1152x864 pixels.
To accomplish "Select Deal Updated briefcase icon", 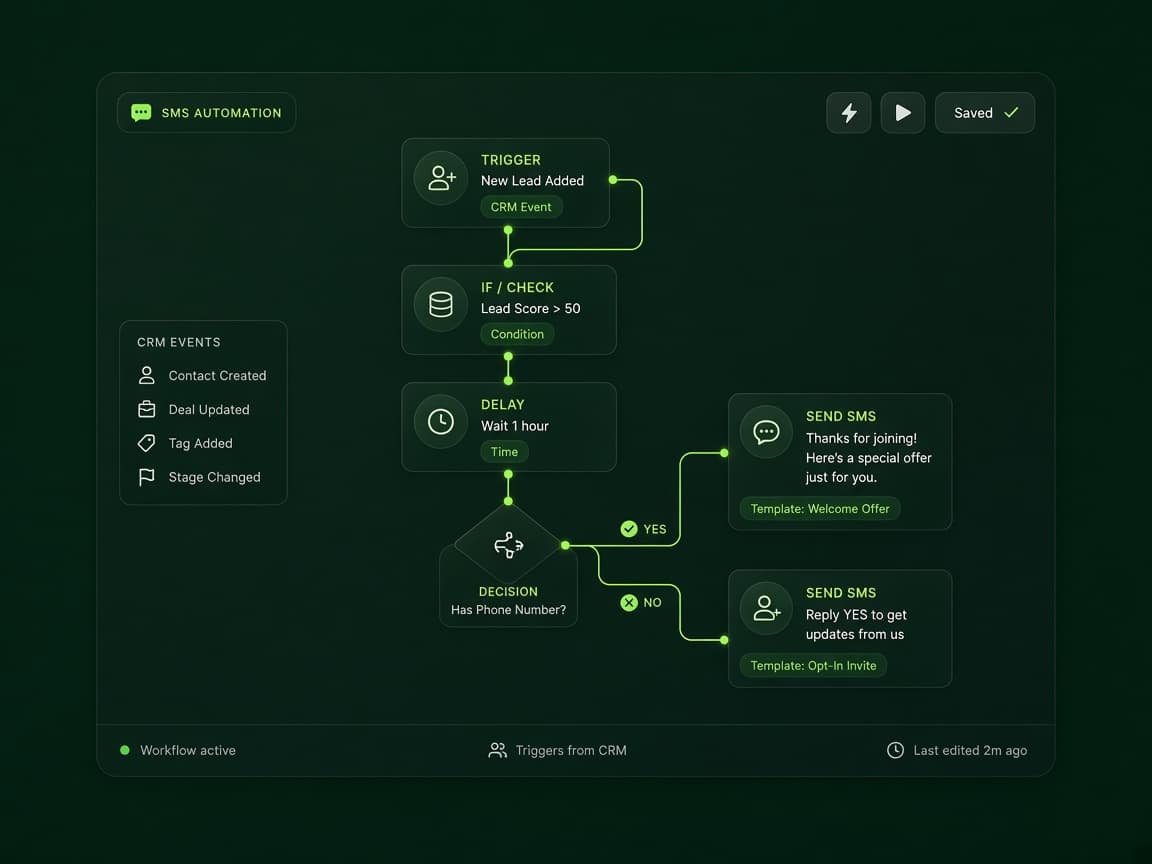I will (147, 409).
